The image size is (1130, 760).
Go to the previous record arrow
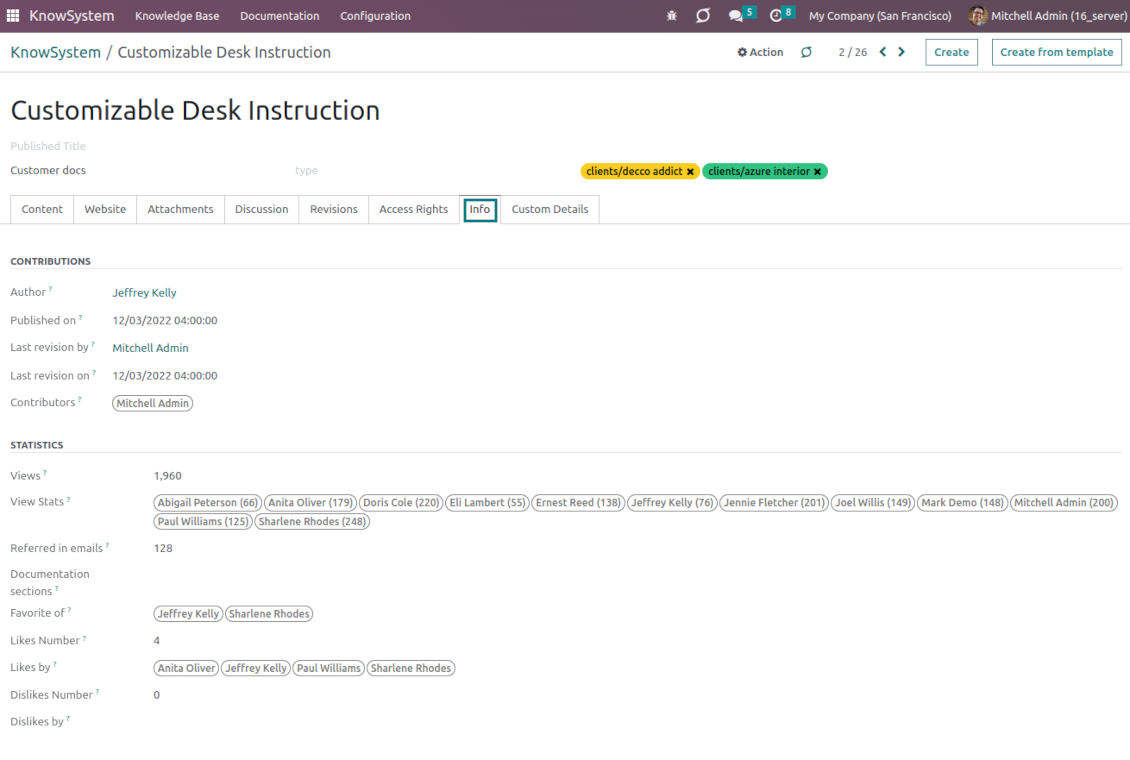click(x=883, y=52)
